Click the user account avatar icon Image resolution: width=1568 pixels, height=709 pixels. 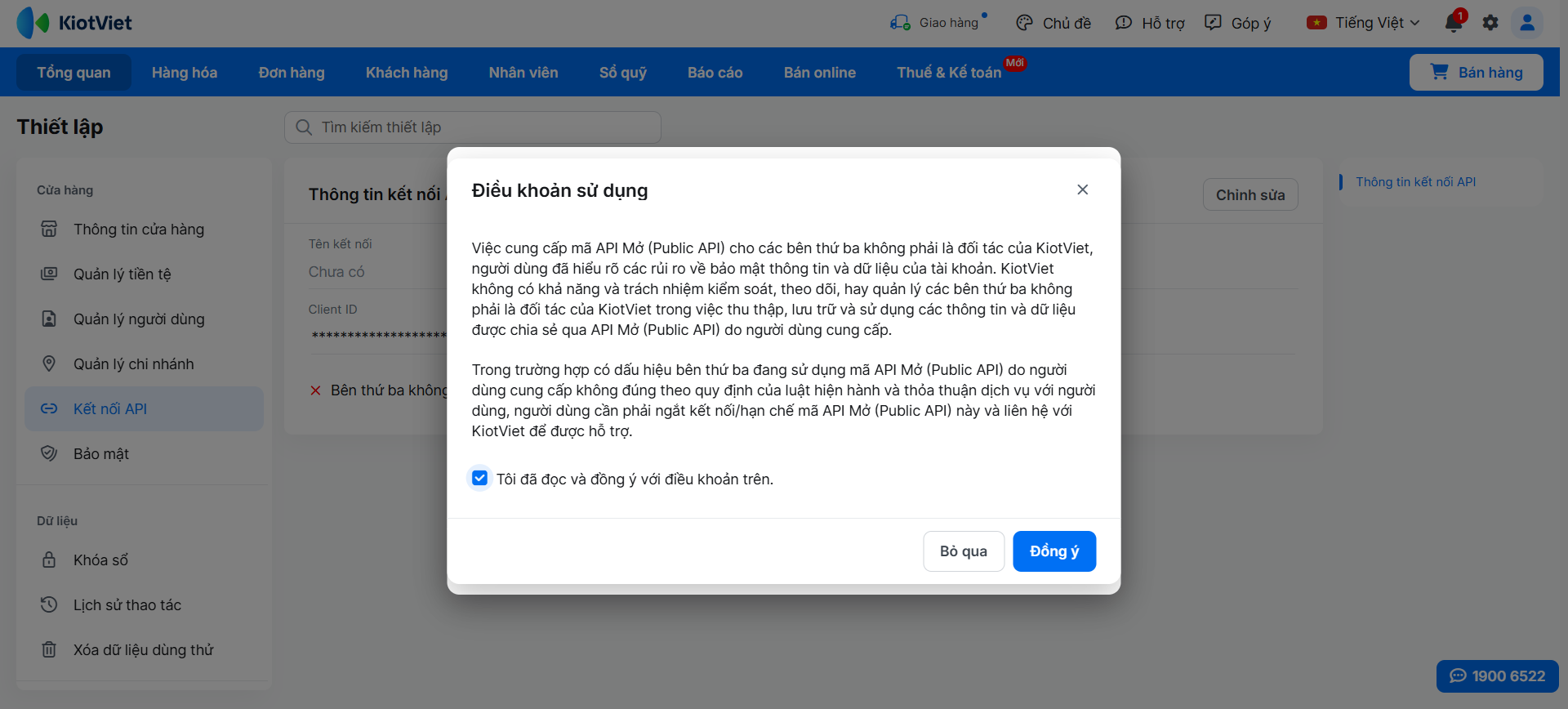(1526, 23)
